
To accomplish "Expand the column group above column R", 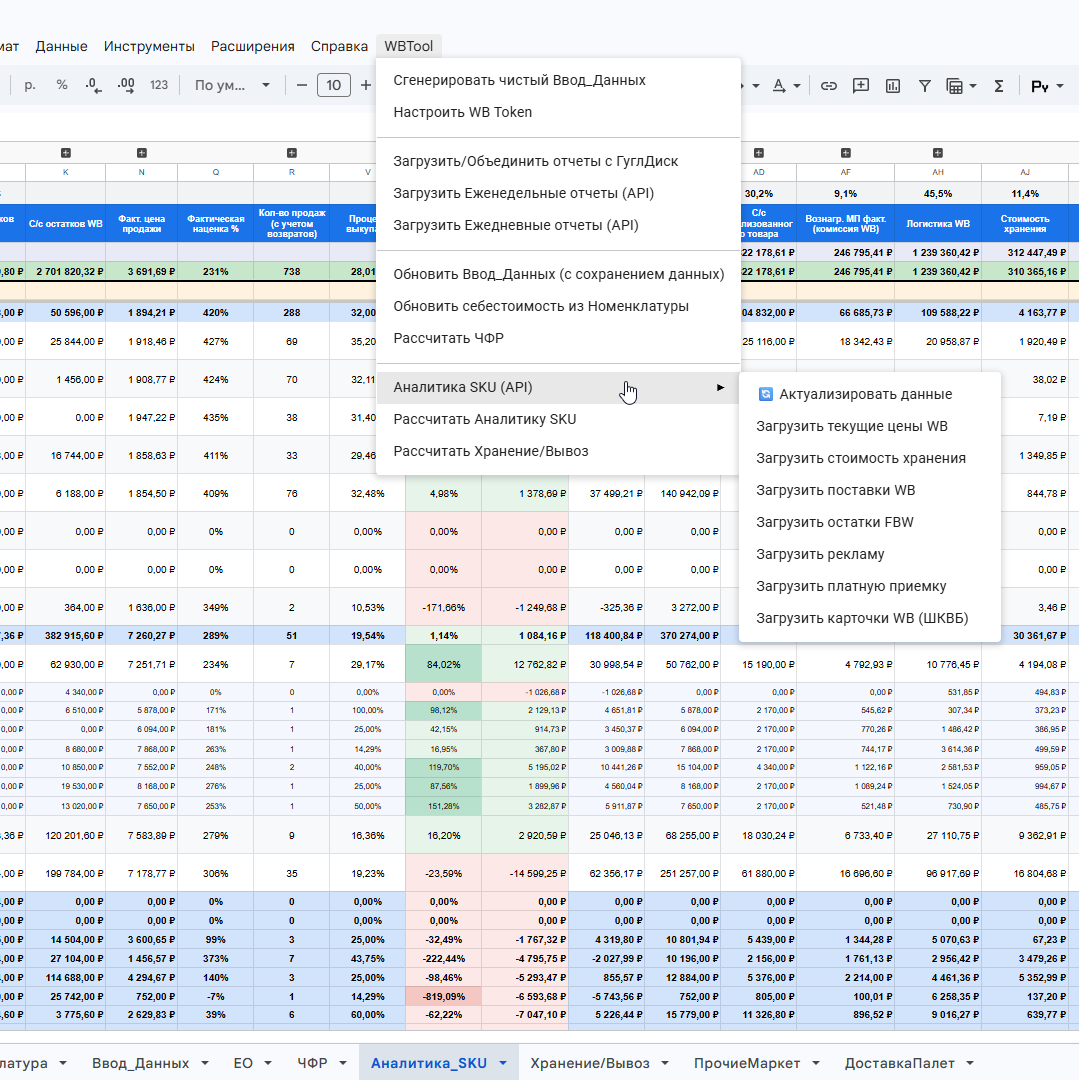I will (292, 153).
